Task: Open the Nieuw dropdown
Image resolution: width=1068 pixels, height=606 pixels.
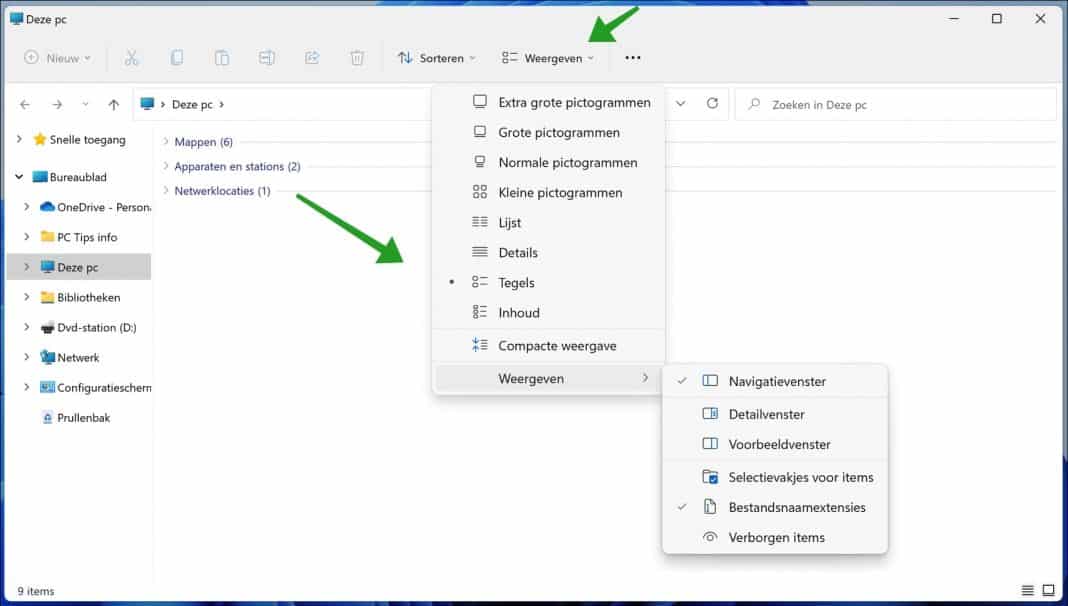Action: (x=57, y=58)
